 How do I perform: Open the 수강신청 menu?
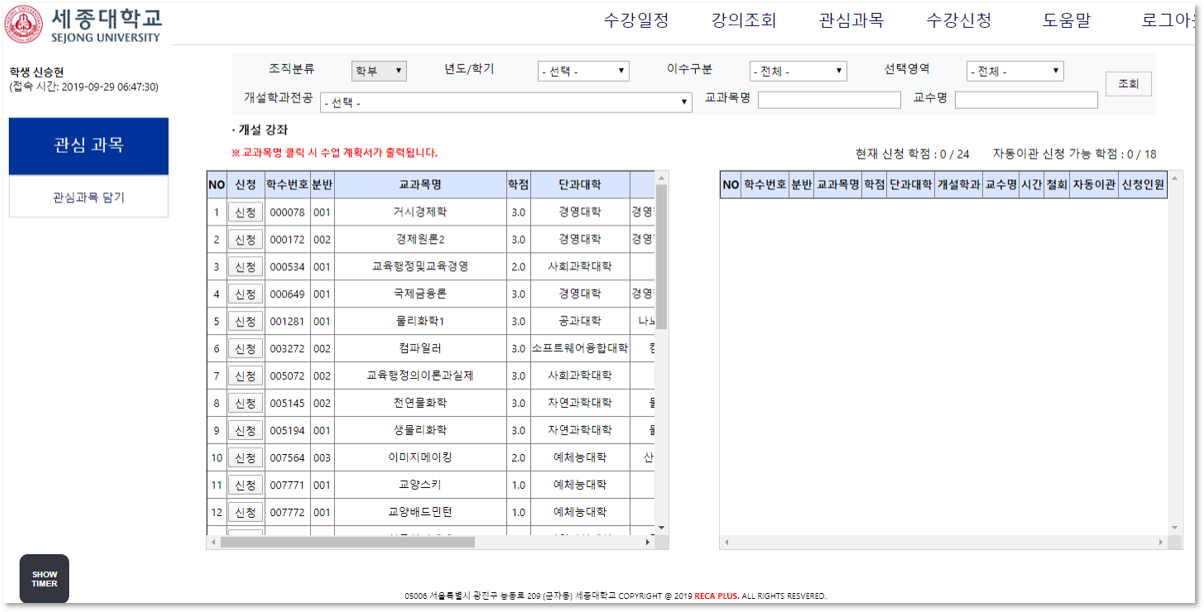(959, 20)
